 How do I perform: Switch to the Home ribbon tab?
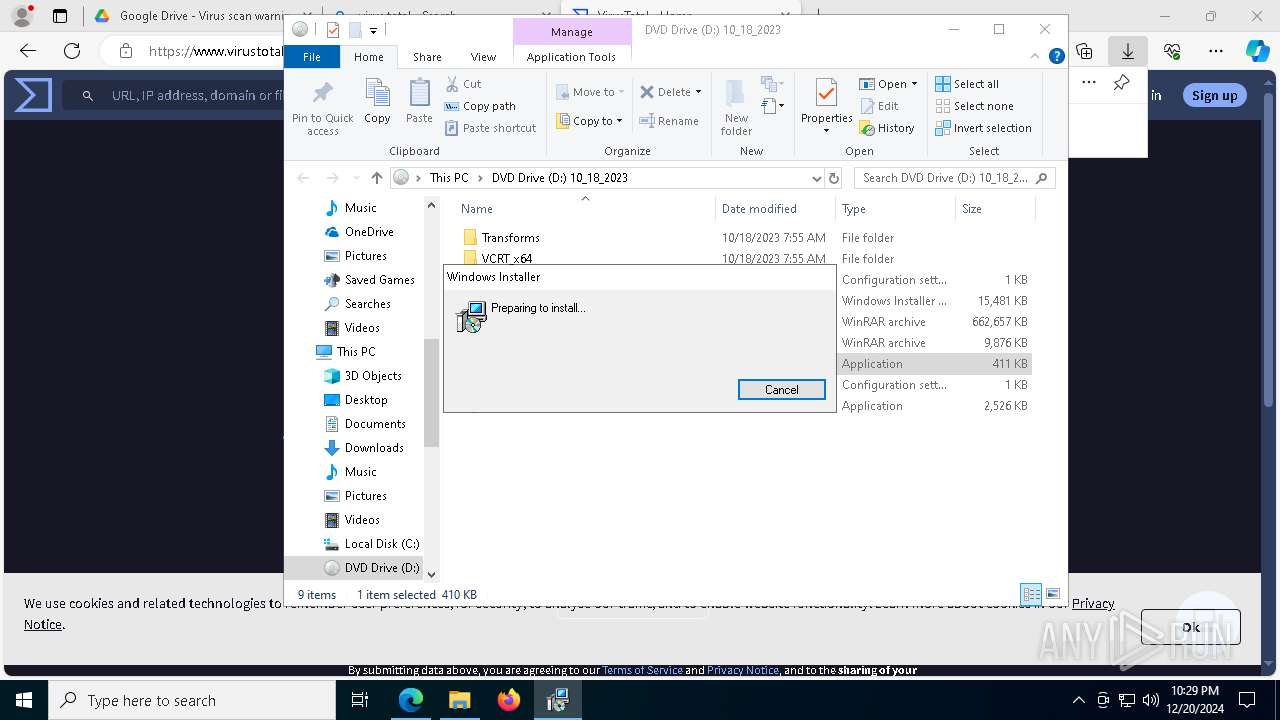pos(368,57)
